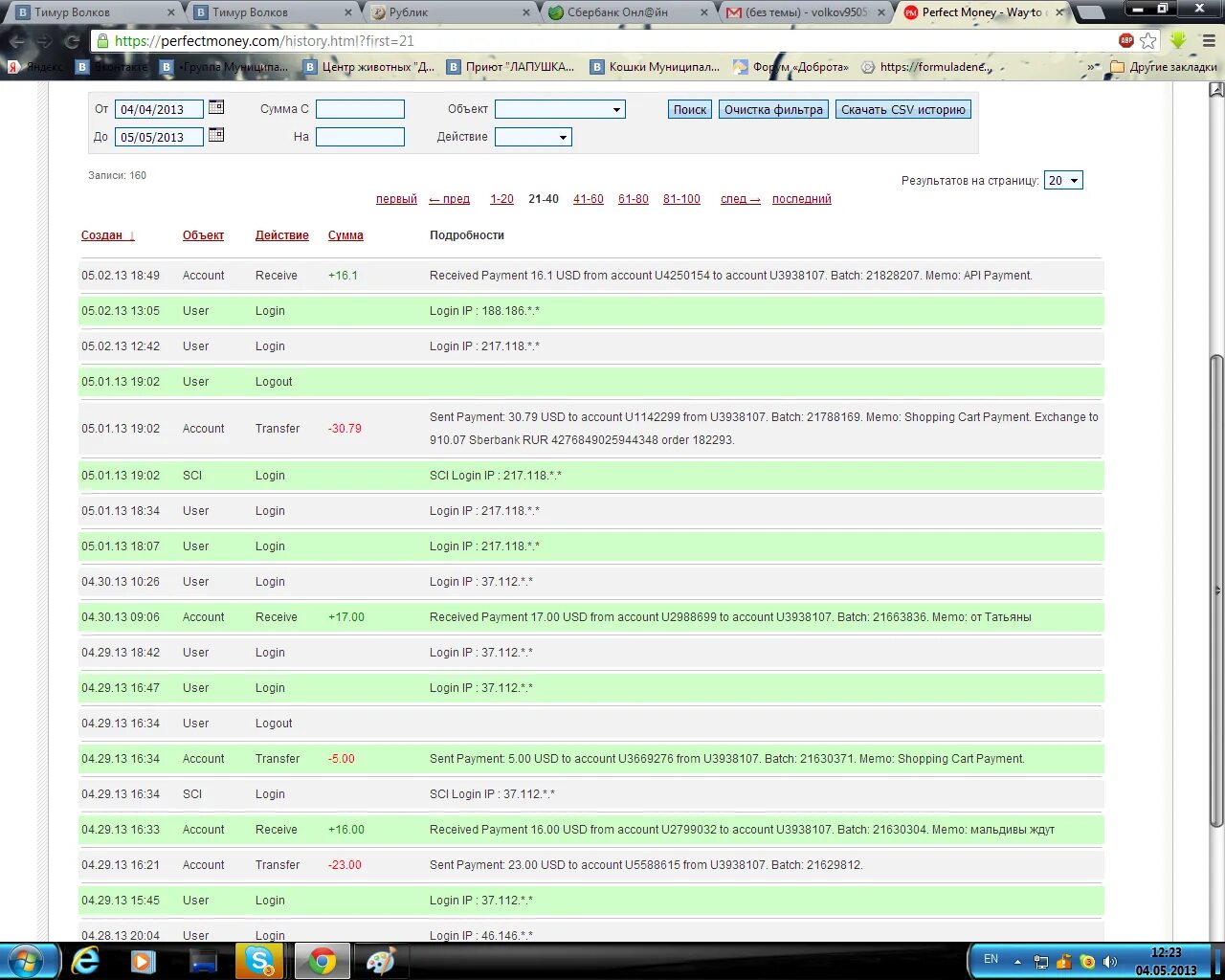This screenshot has width=1225, height=980.
Task: Sort by the Сумма column
Action: [x=345, y=235]
